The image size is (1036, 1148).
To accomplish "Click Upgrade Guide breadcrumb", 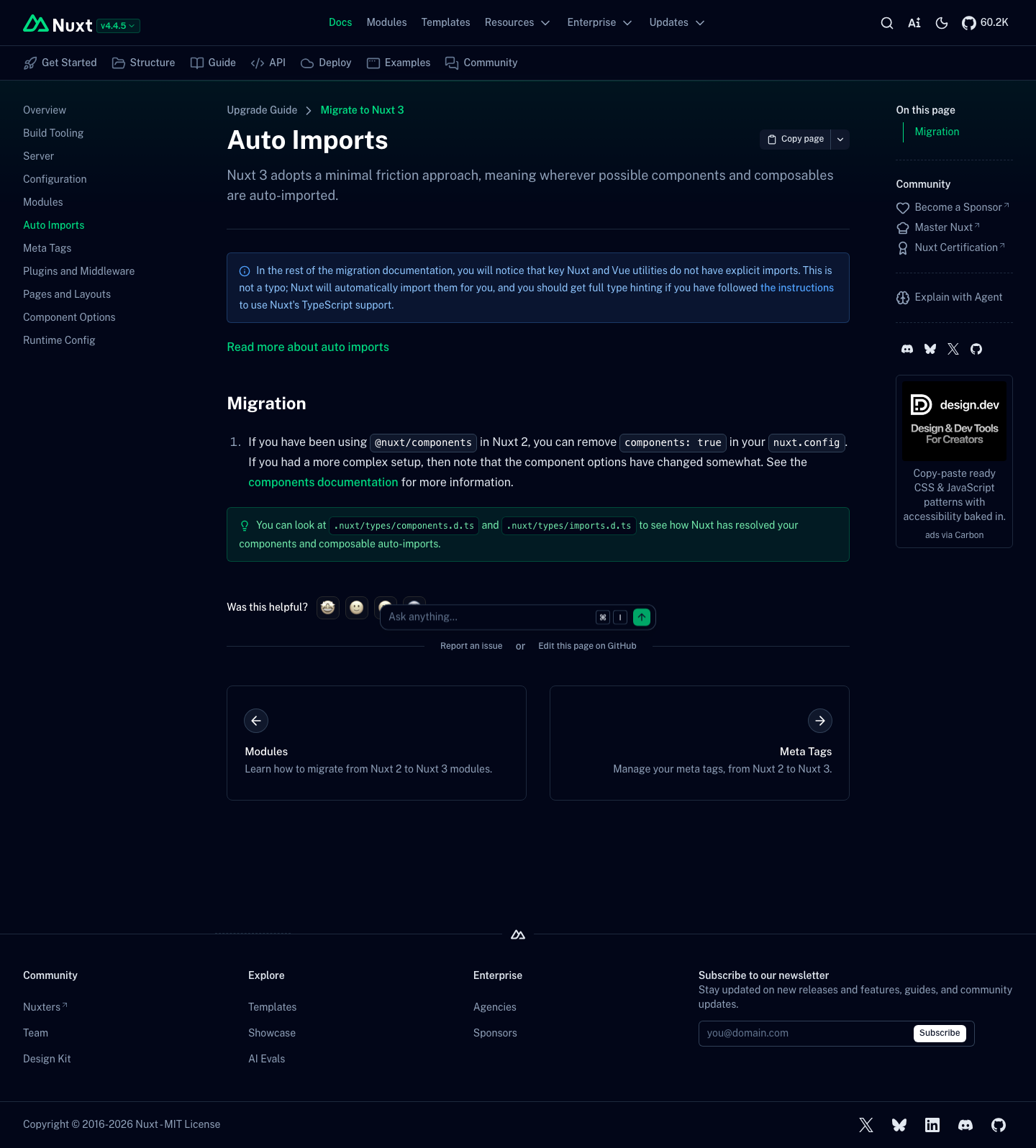I will coord(262,110).
